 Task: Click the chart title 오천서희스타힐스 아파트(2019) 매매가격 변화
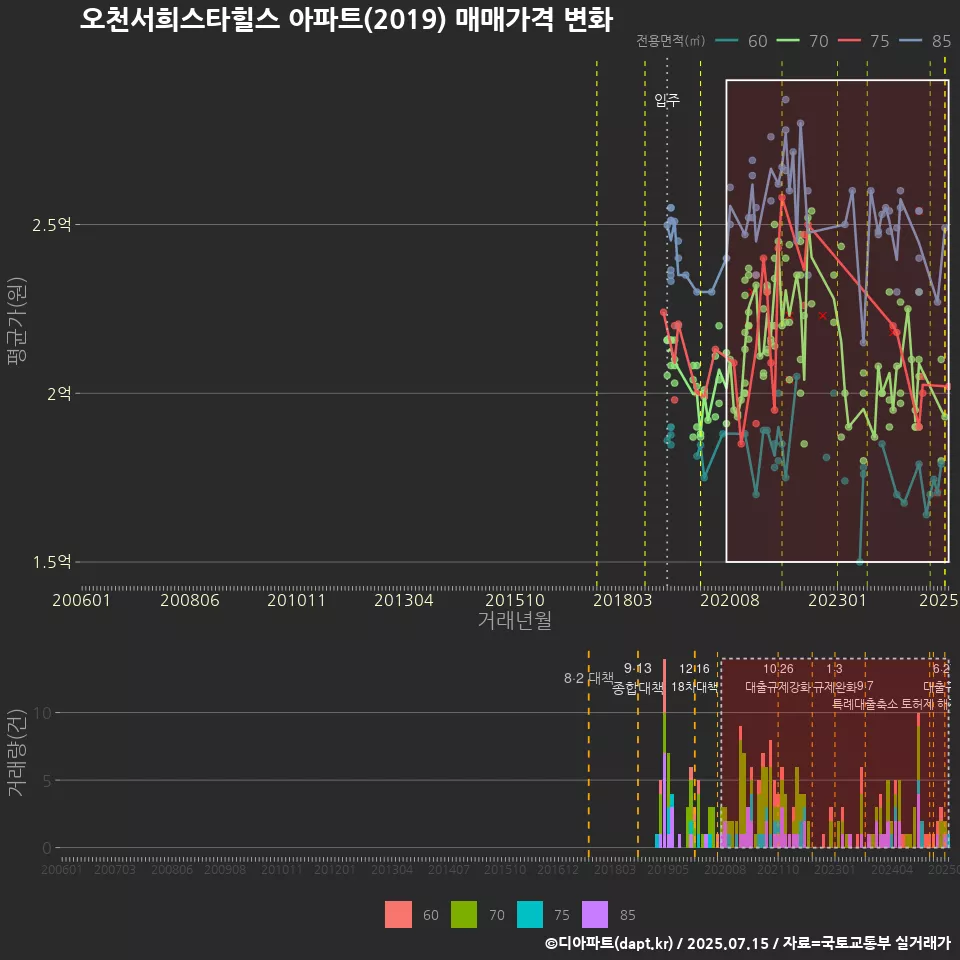tap(346, 20)
